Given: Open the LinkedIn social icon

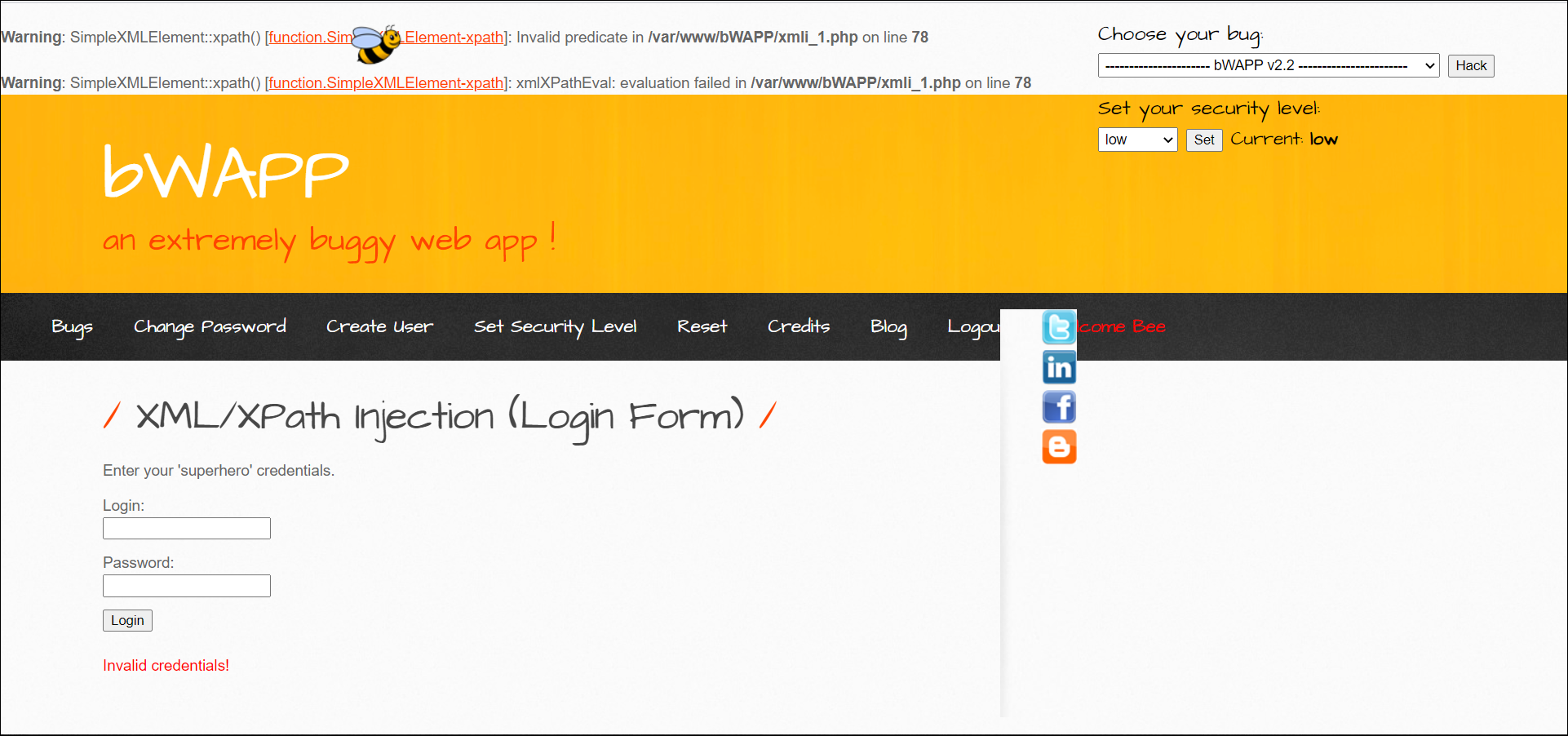Looking at the screenshot, I should 1059,367.
